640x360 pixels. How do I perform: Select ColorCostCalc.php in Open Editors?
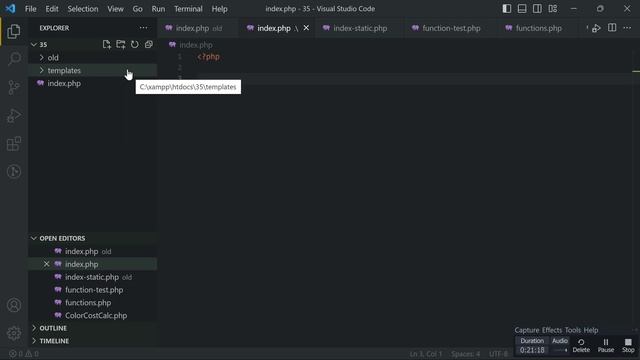coord(92,316)
